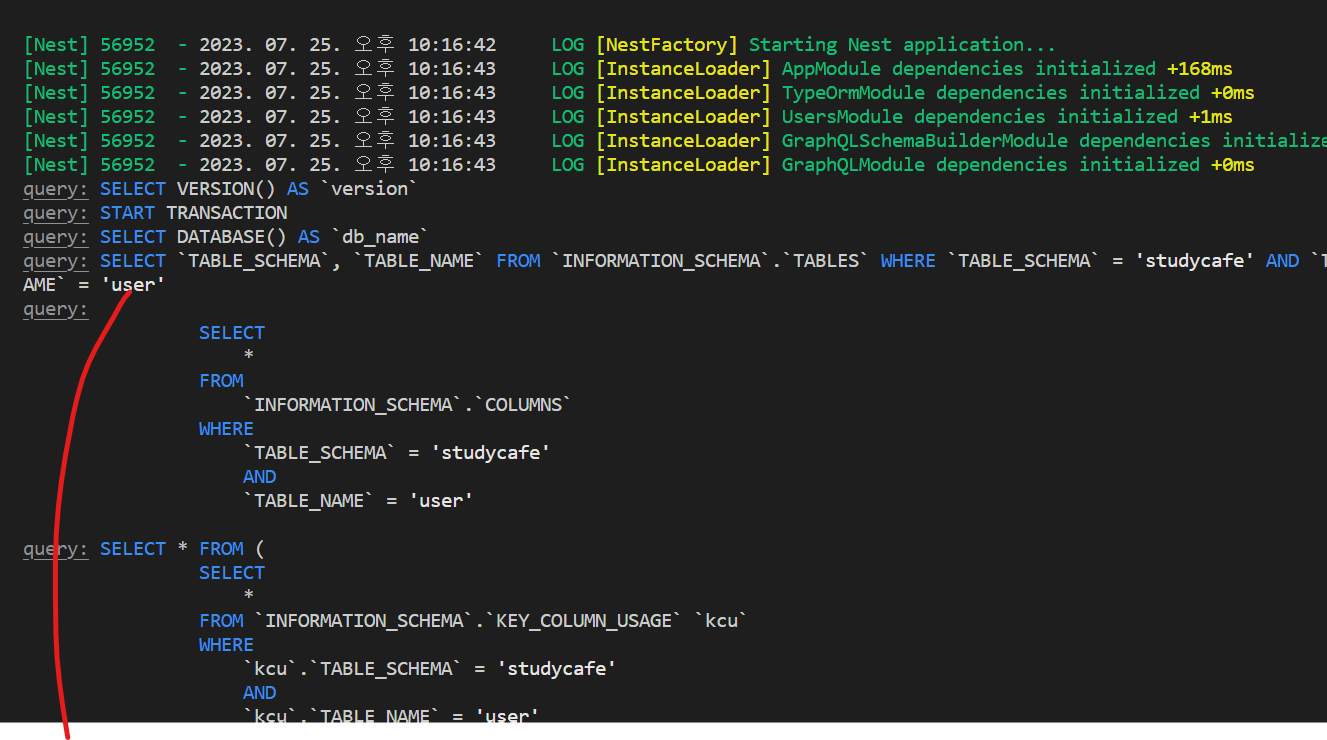Select 'UsersModule dependencies initialized' message
Viewport: 1327px width, 740px height.
click(980, 117)
